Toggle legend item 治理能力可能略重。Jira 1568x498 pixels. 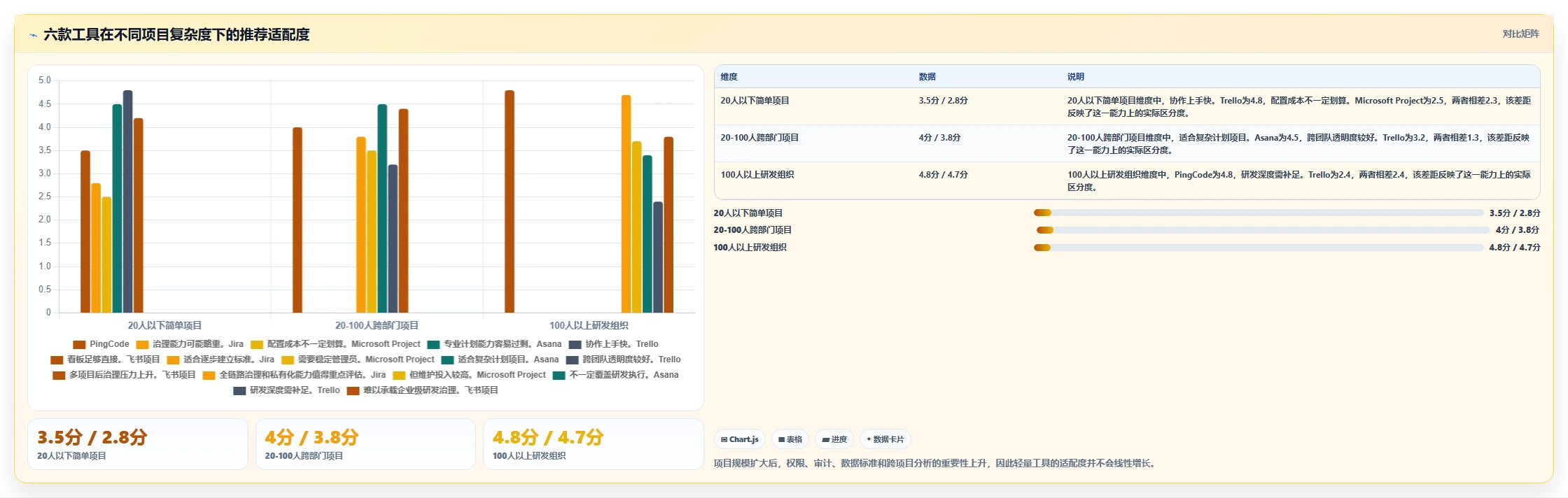tap(190, 344)
